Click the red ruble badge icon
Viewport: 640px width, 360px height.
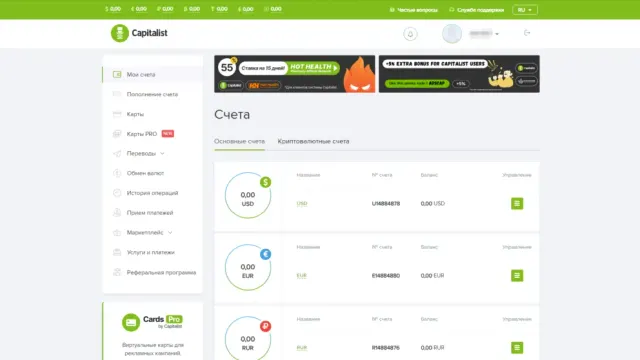click(265, 326)
